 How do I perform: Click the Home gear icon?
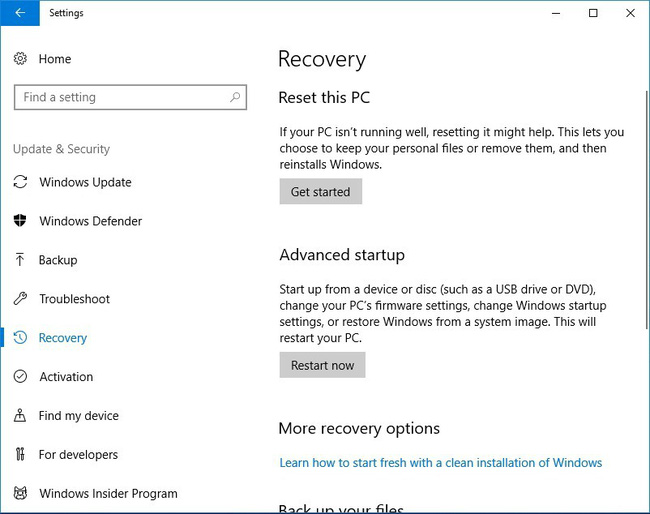[x=20, y=58]
